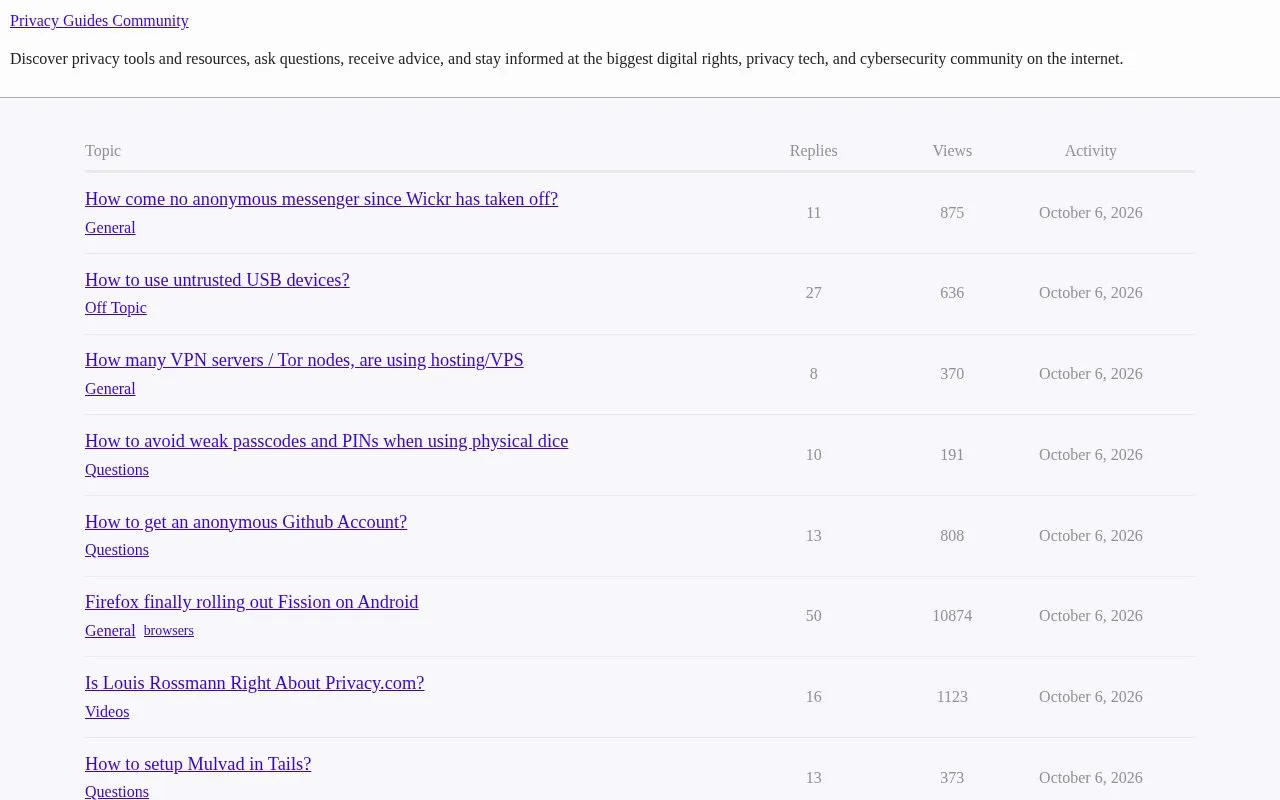The image size is (1280, 800).
Task: Open Questions category under passcodes dice topic
Action: 117,470
